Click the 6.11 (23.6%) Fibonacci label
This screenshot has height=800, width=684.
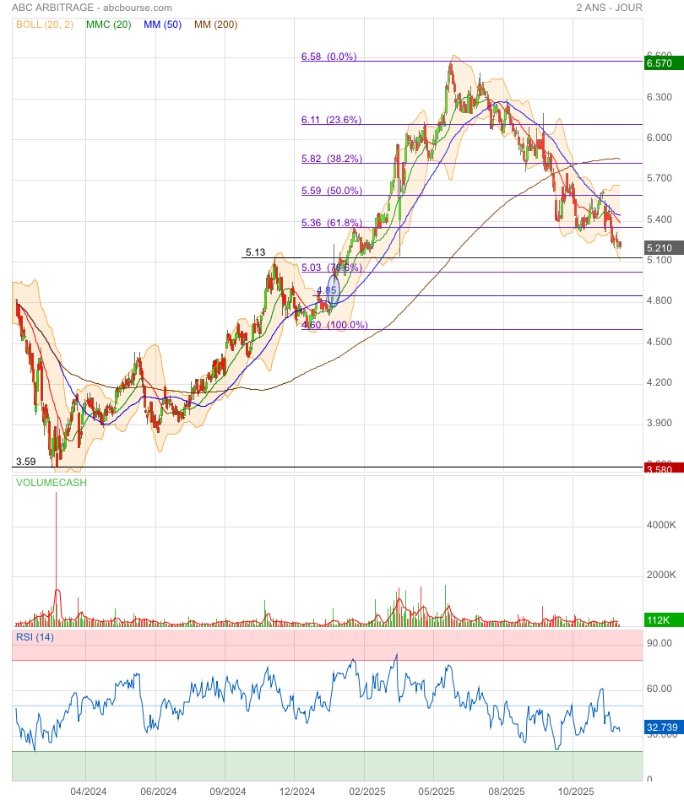click(331, 120)
